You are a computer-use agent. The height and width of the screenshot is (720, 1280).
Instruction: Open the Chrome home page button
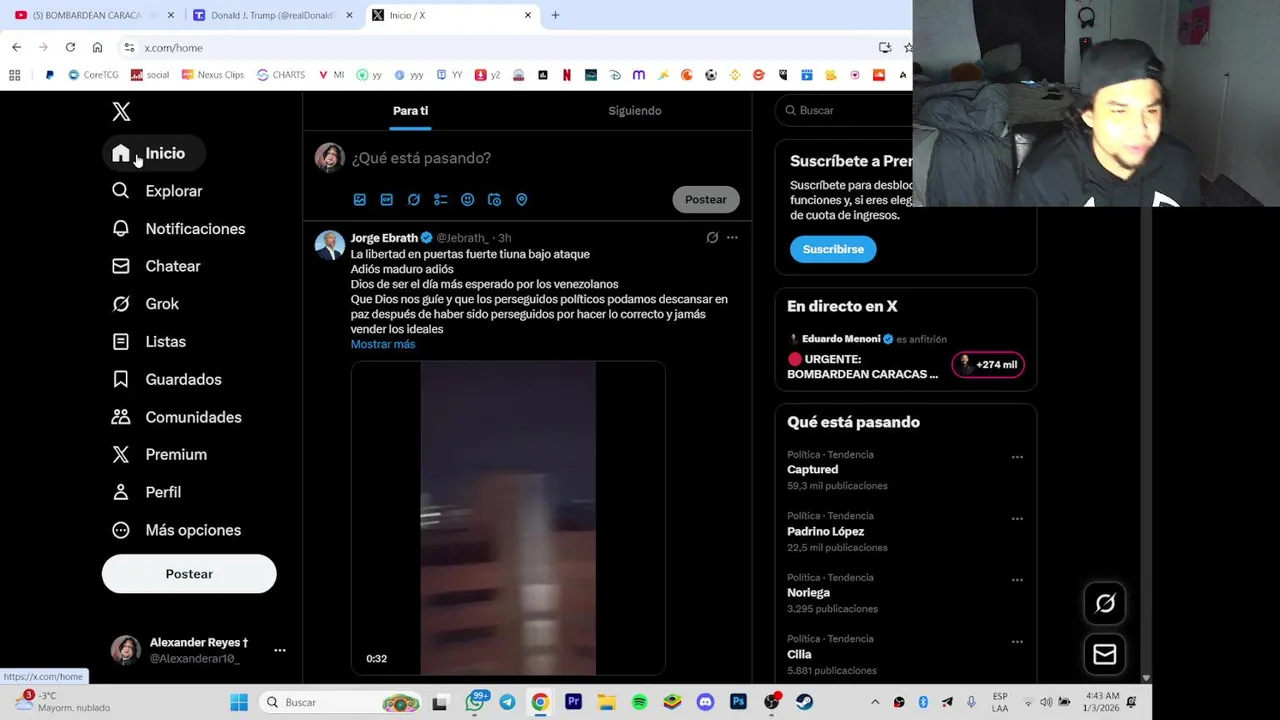97,47
